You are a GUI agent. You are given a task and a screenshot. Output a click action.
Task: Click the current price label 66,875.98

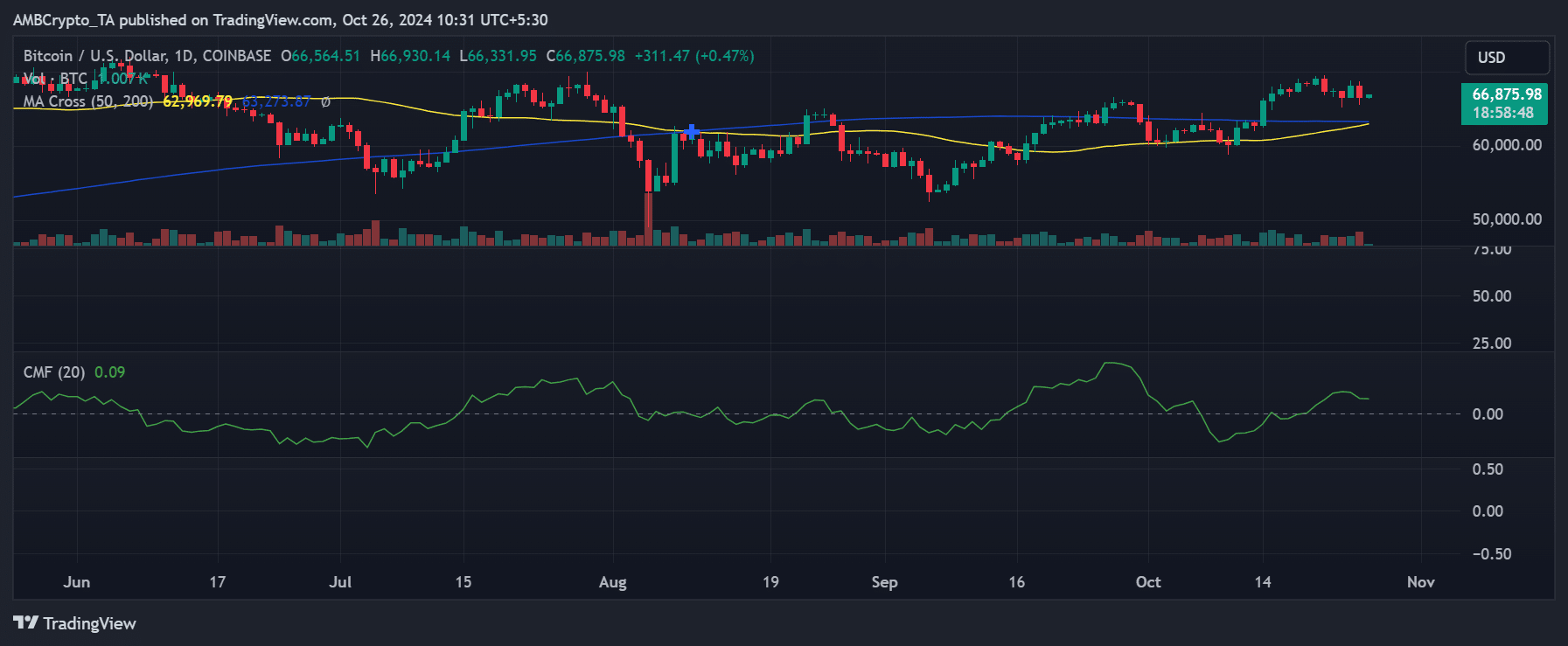1507,94
